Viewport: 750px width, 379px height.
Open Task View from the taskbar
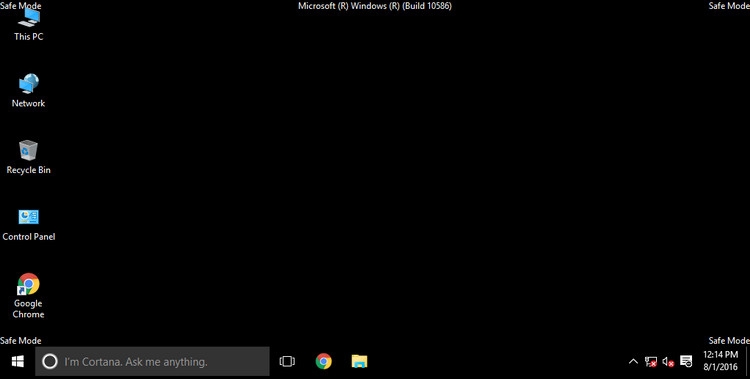[x=287, y=361]
